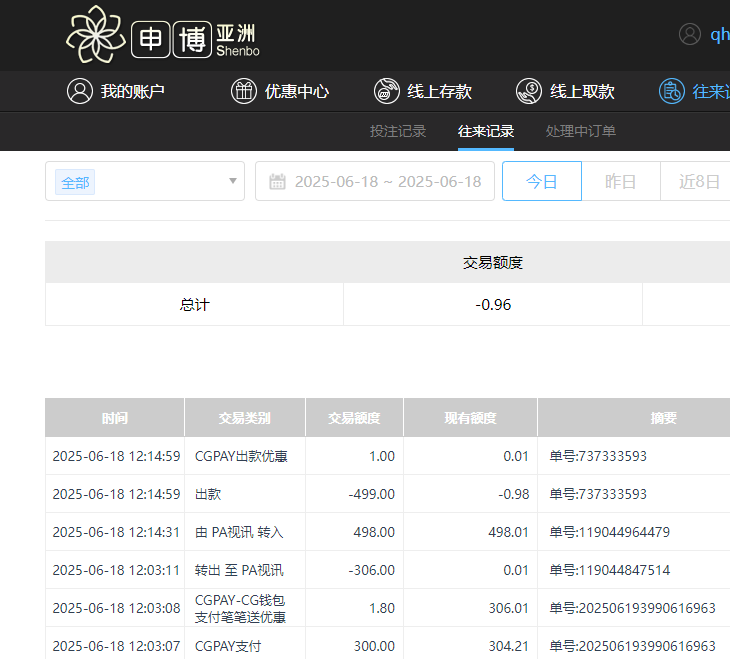Select the 今日 date filter
Screen dimensions: 730x659
tap(541, 181)
